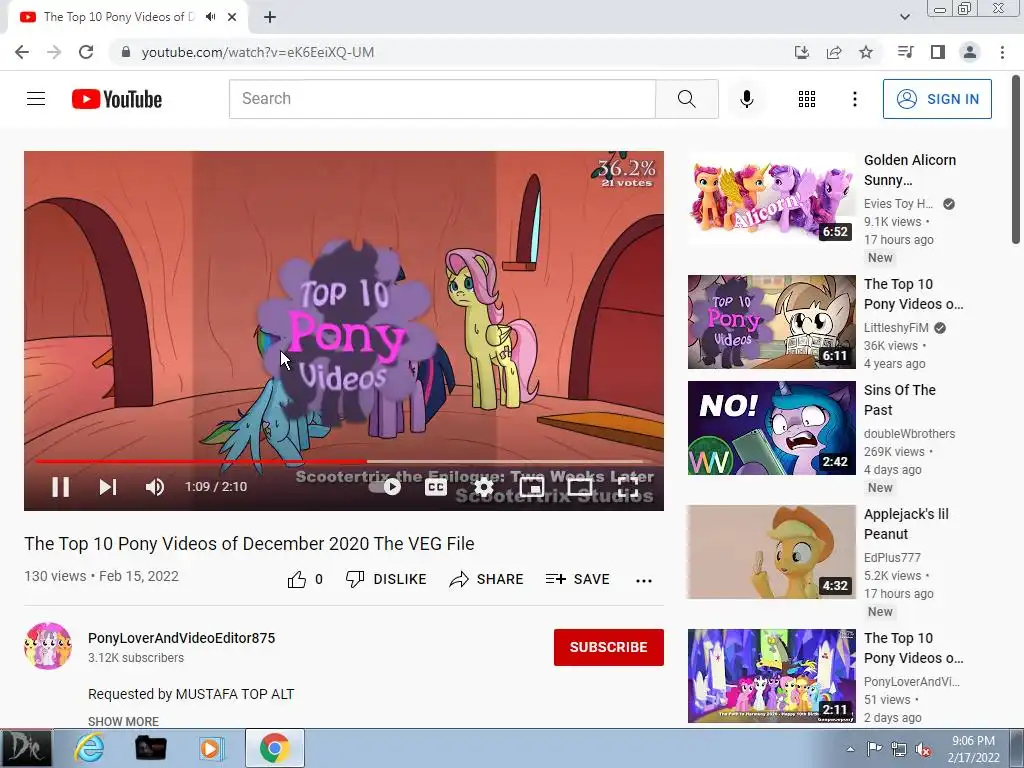
Task: Click the Start button
Action: click(x=26, y=748)
